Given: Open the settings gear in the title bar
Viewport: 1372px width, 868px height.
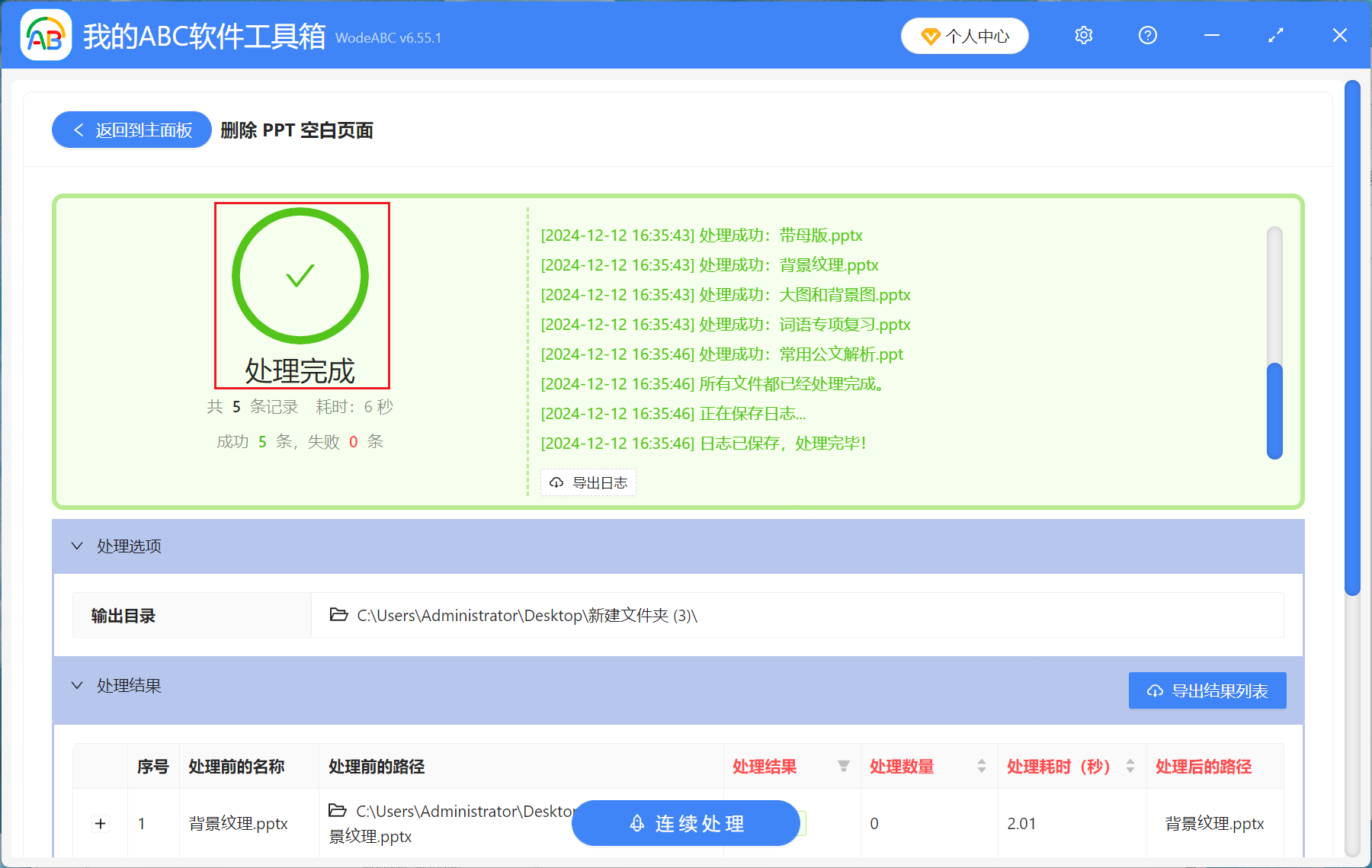Looking at the screenshot, I should pyautogui.click(x=1083, y=35).
